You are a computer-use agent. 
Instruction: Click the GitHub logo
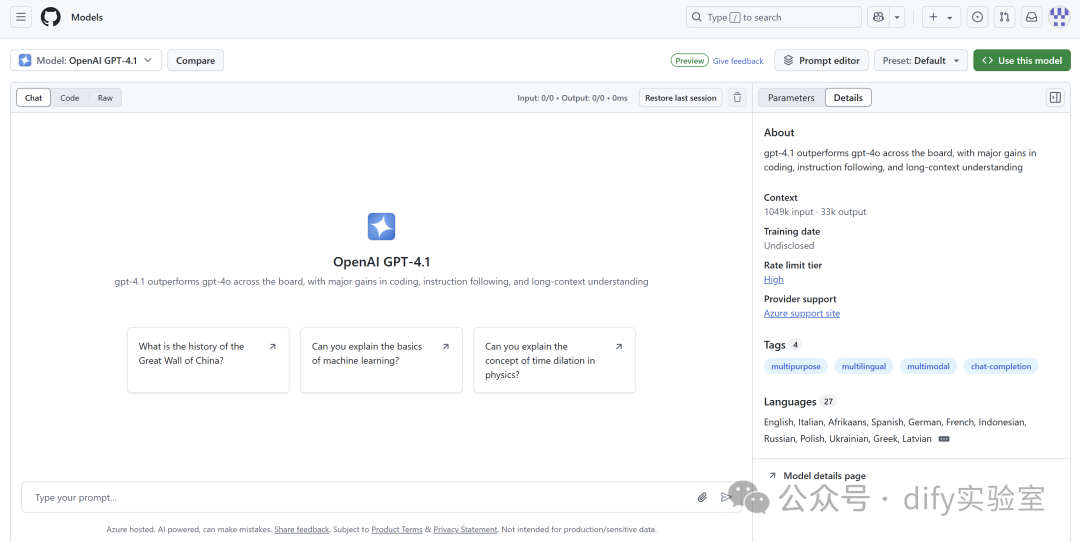point(50,17)
